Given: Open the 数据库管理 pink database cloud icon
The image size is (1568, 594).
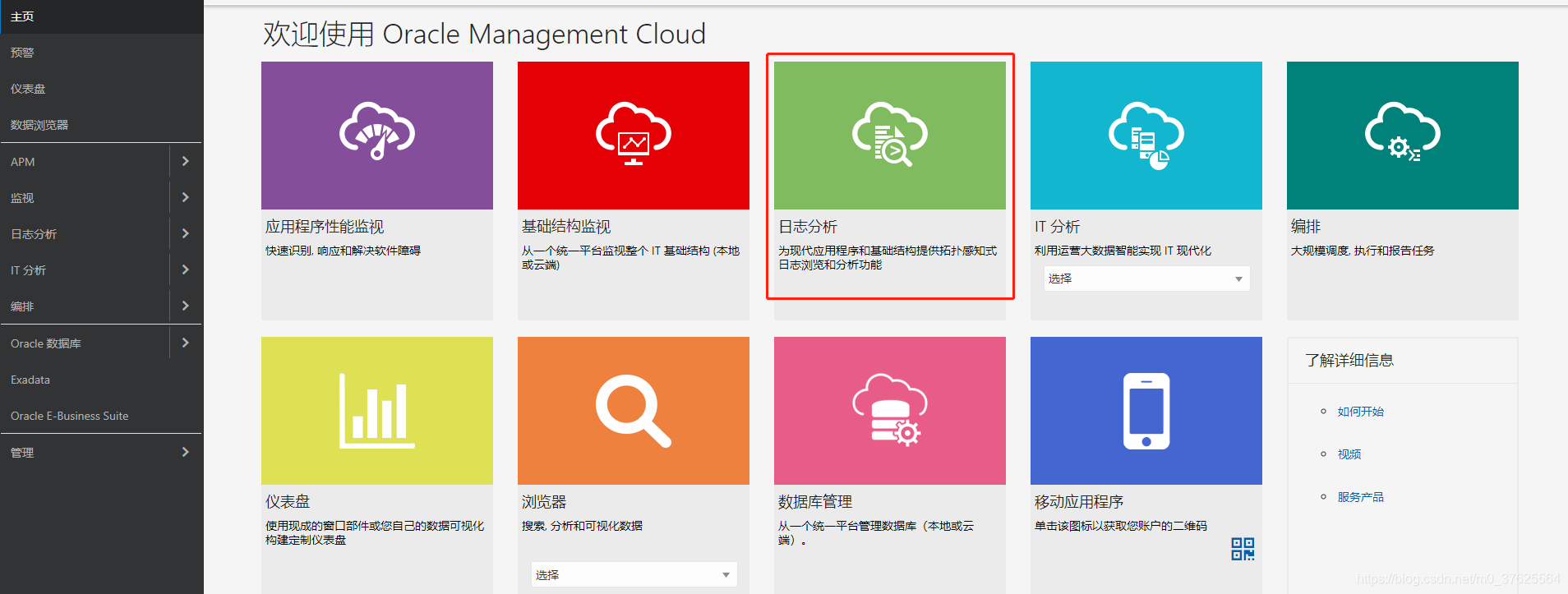Looking at the screenshot, I should [x=890, y=411].
